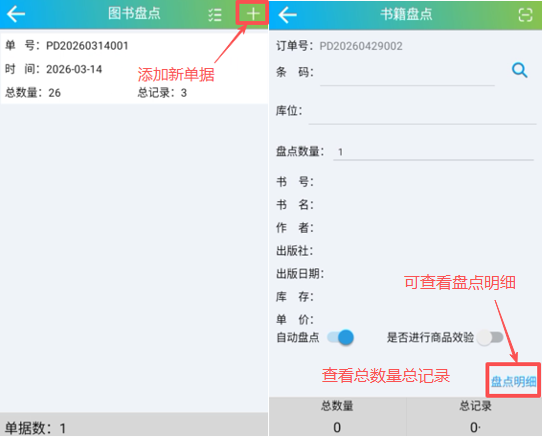Click the 盘点数量 input field
The height and width of the screenshot is (438, 543).
click(433, 152)
